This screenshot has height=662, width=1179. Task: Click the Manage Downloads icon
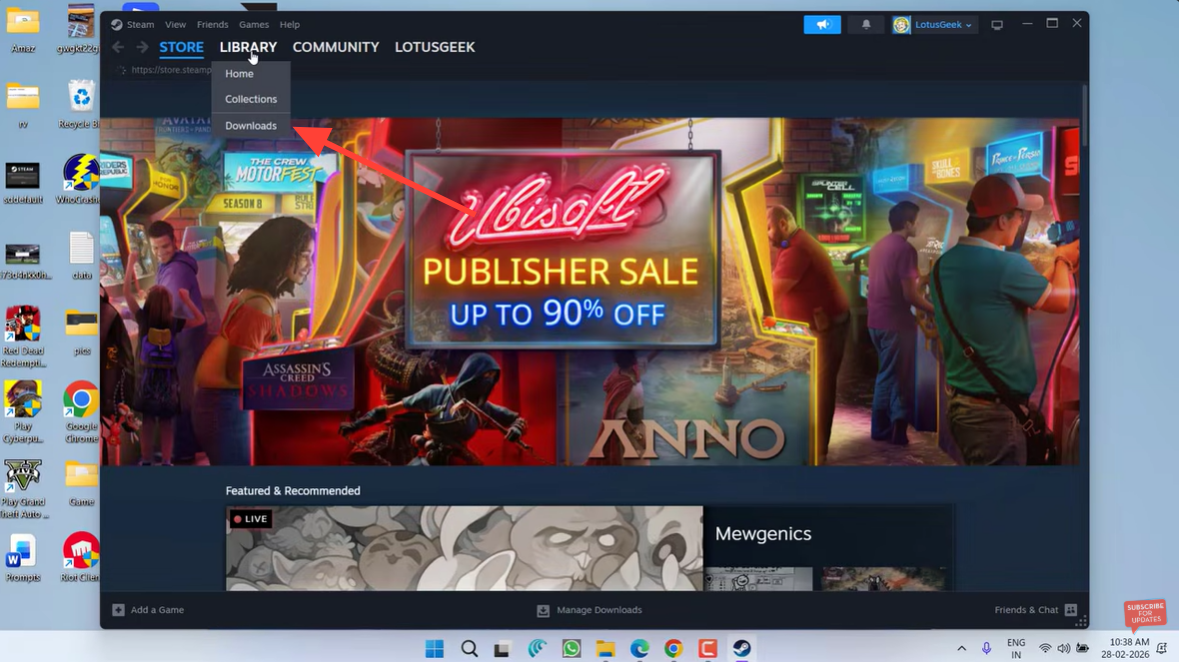(x=543, y=610)
